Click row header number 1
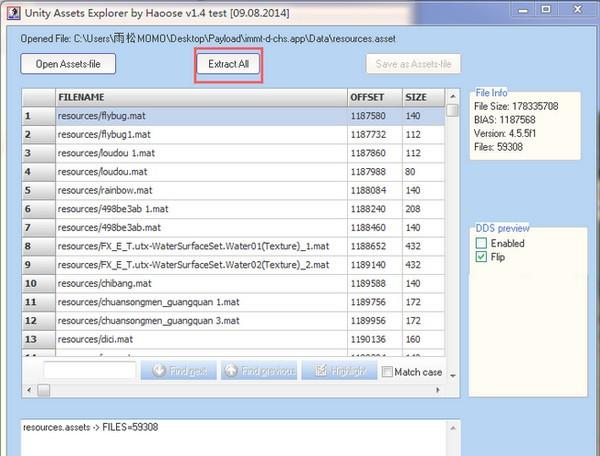 [39, 116]
